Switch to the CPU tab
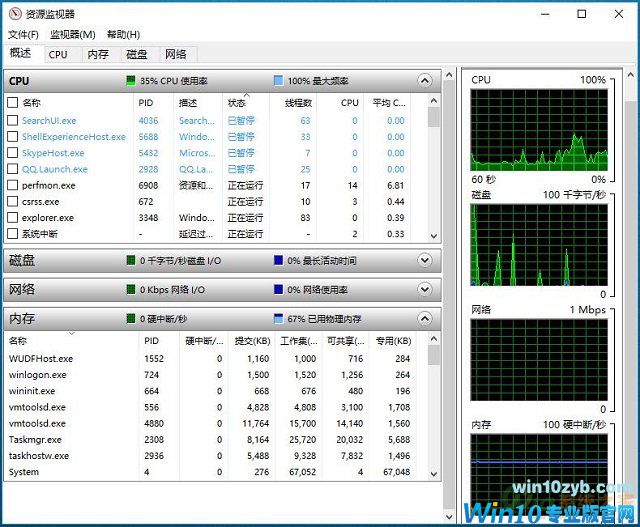640x527 pixels. coord(58,54)
